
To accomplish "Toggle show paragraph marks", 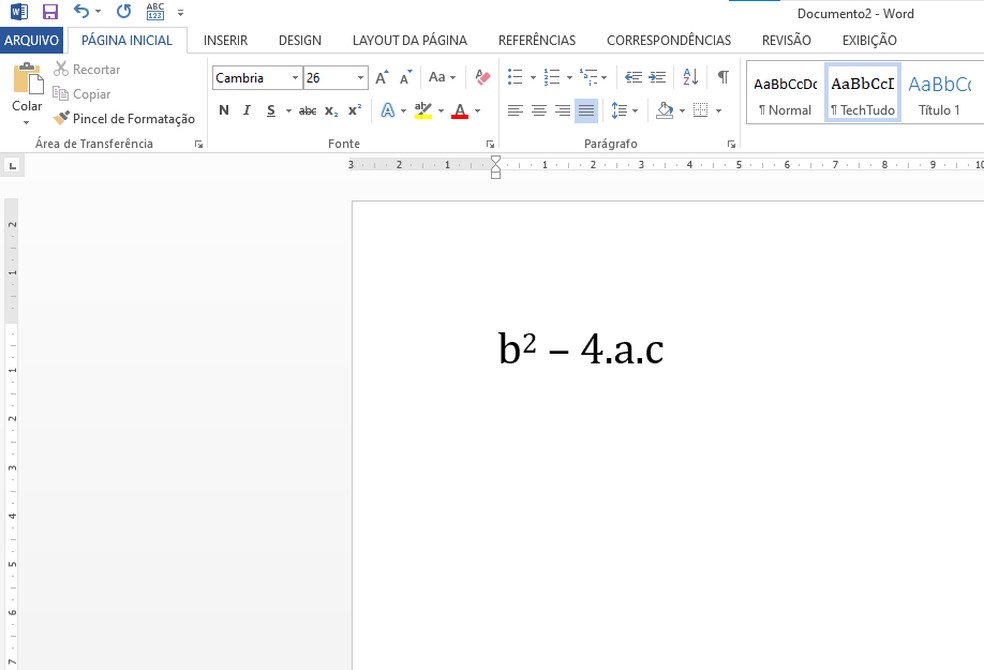I will coord(723,78).
